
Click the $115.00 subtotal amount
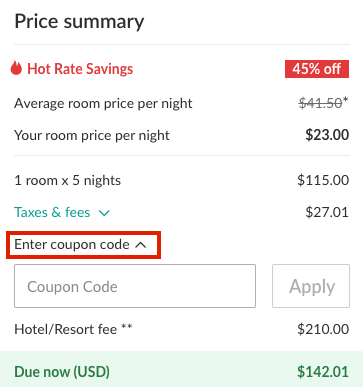[x=323, y=180]
